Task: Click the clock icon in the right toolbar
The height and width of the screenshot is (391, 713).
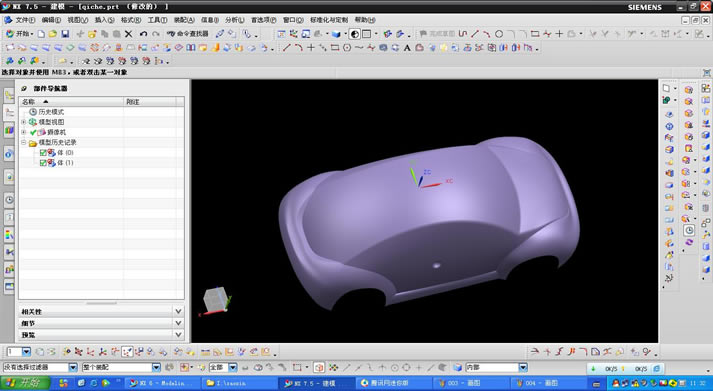Action: [x=689, y=231]
